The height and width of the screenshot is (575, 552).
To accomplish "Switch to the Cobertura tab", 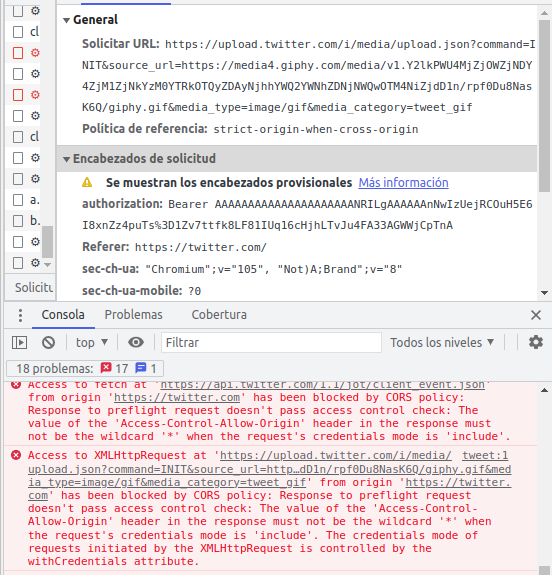I will (x=219, y=315).
